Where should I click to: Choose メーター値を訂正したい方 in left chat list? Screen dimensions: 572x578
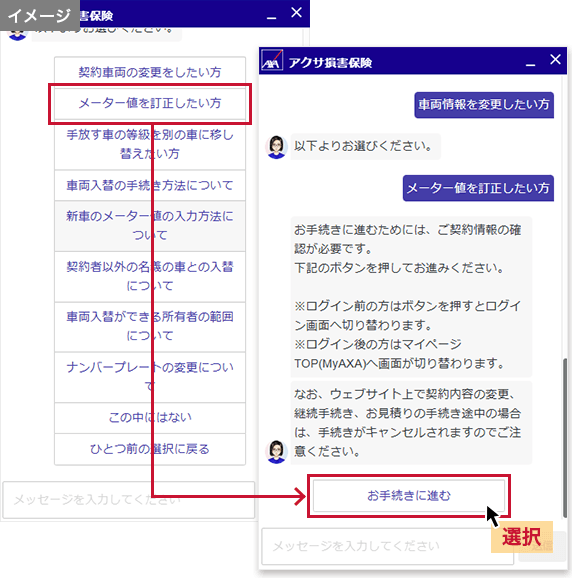click(x=150, y=103)
